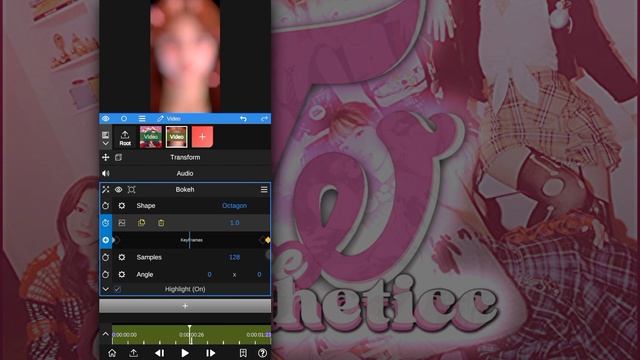Edit the 1.0 value field
Screen dimensions: 640x360
coord(234,223)
